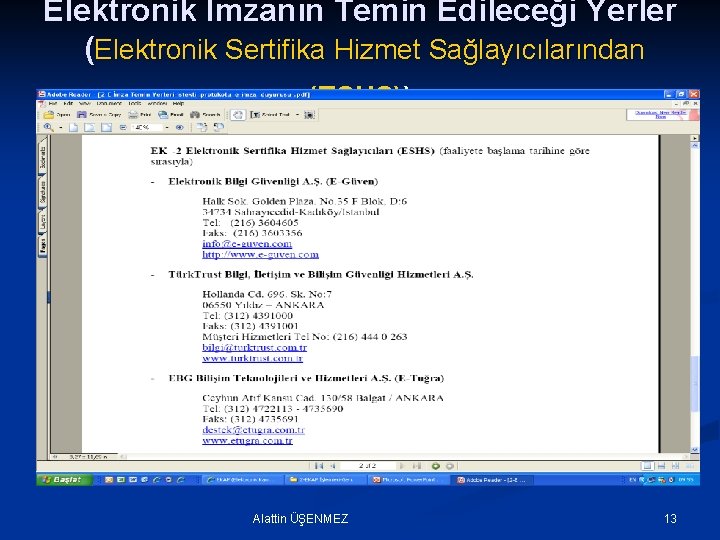Expand the zoom tool dropdown arrow
The width and height of the screenshot is (720, 540).
point(61,128)
